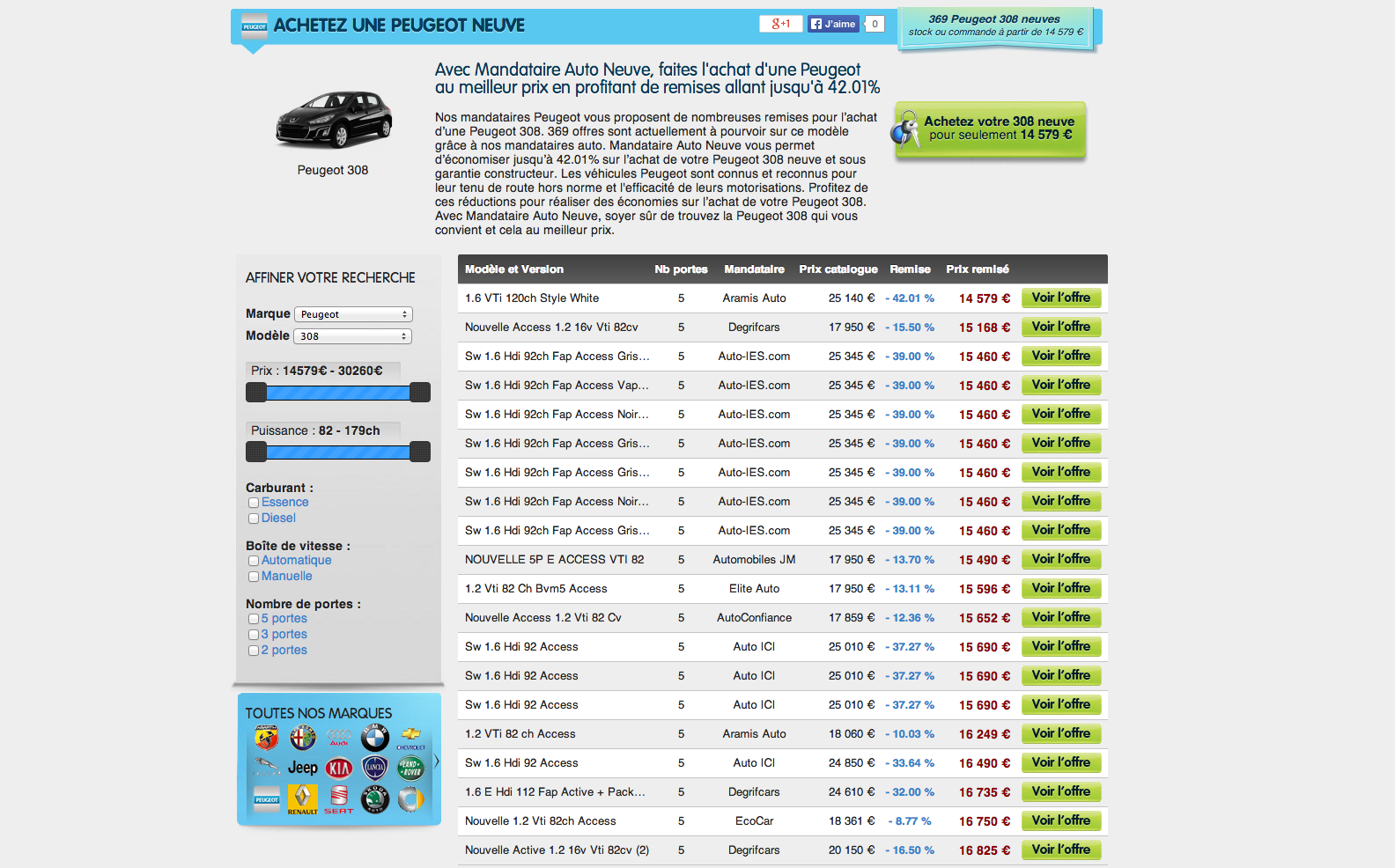Sort by Prix catalogue column header
Image resolution: width=1395 pixels, height=868 pixels.
click(x=838, y=269)
